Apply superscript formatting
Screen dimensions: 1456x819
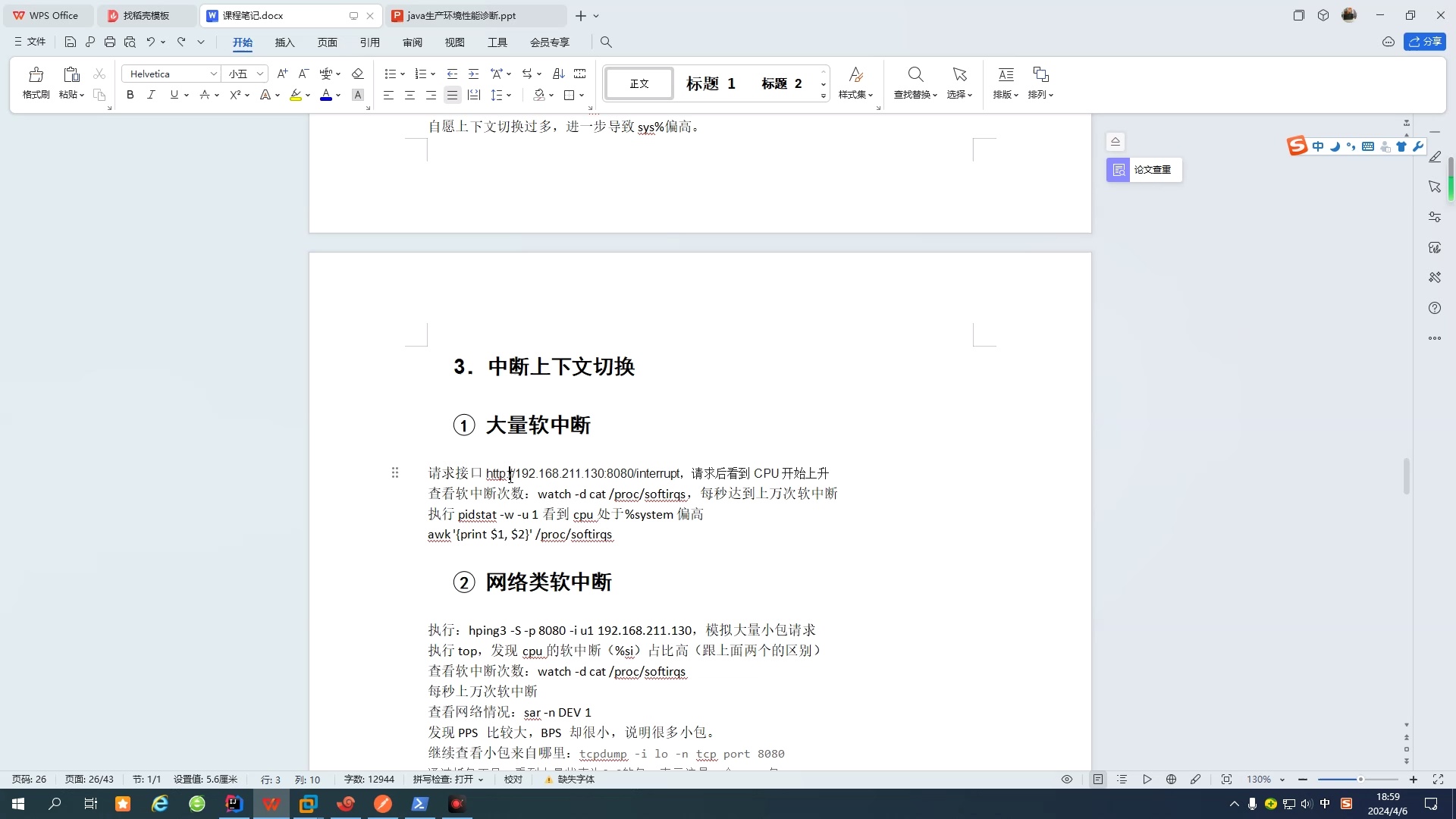coord(236,95)
